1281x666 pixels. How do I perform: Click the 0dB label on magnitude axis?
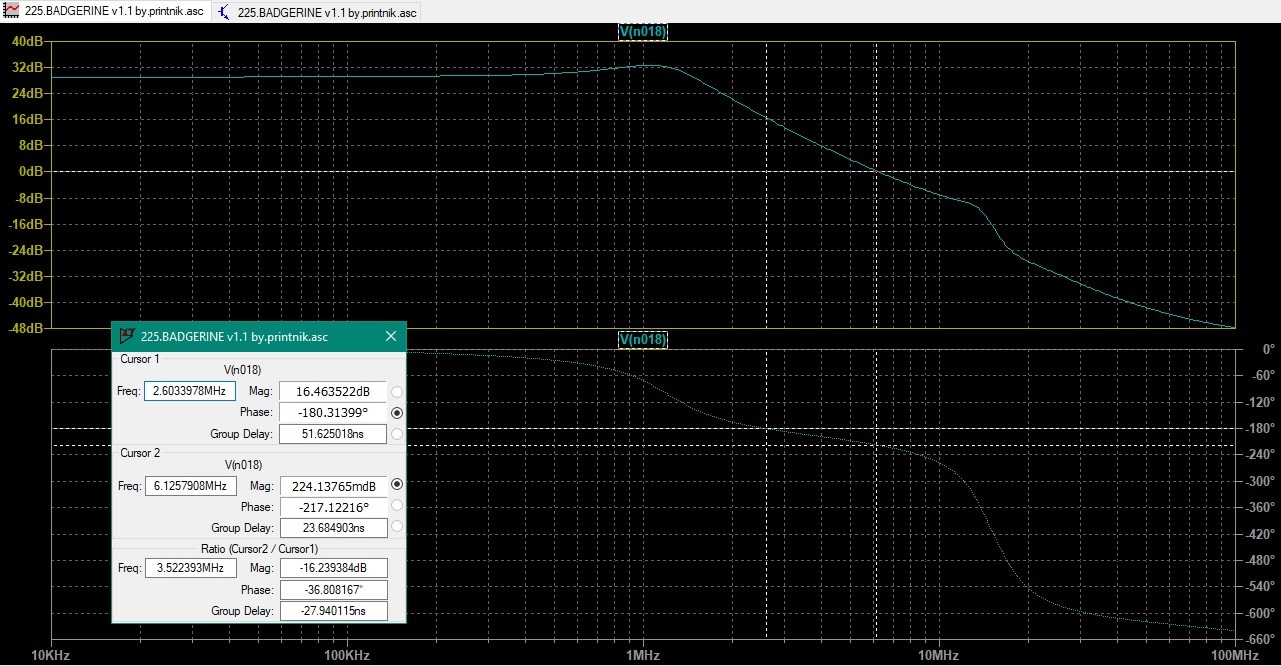coord(31,171)
